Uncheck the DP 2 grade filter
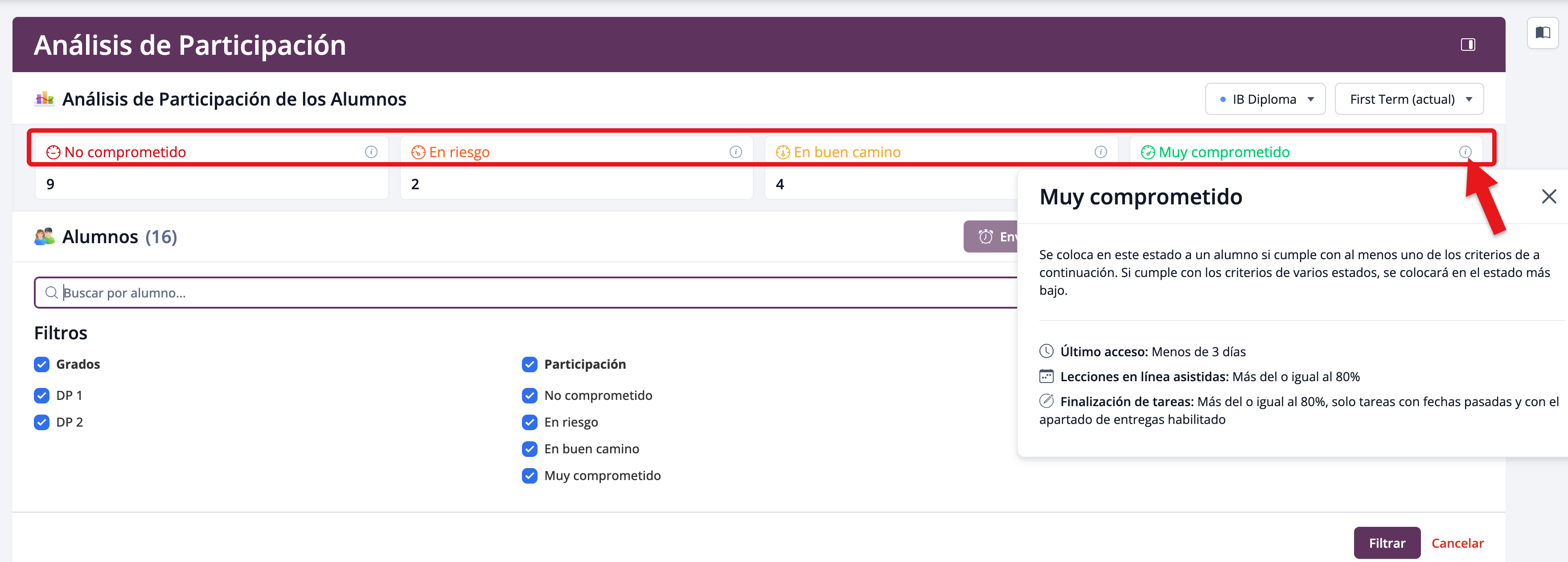This screenshot has height=562, width=1568. tap(41, 423)
